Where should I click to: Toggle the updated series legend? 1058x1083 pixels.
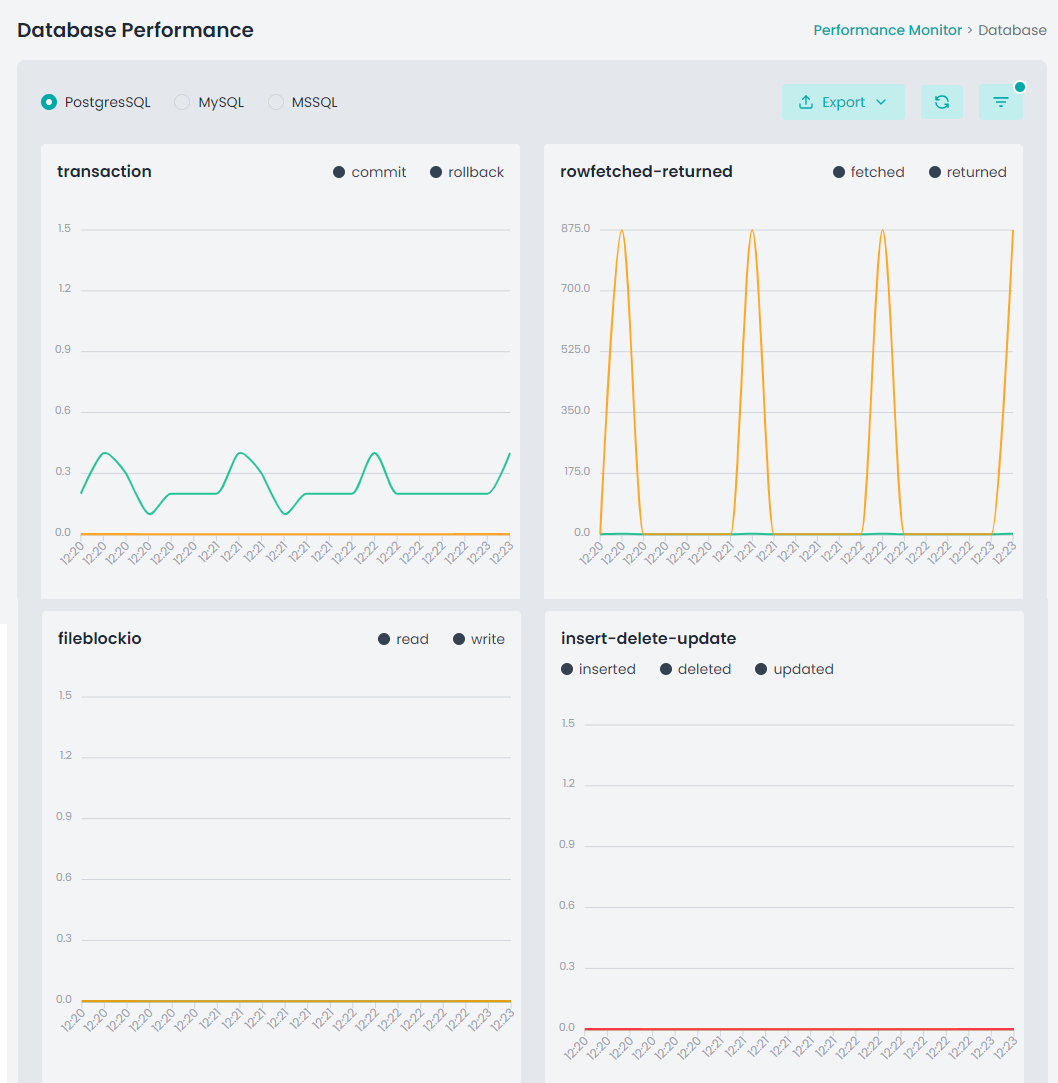tap(794, 669)
